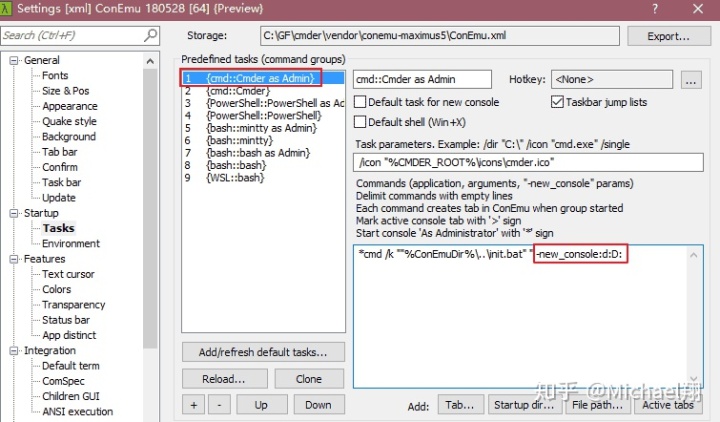The width and height of the screenshot is (720, 422).
Task: Open Fonts settings page
Action: [x=55, y=75]
